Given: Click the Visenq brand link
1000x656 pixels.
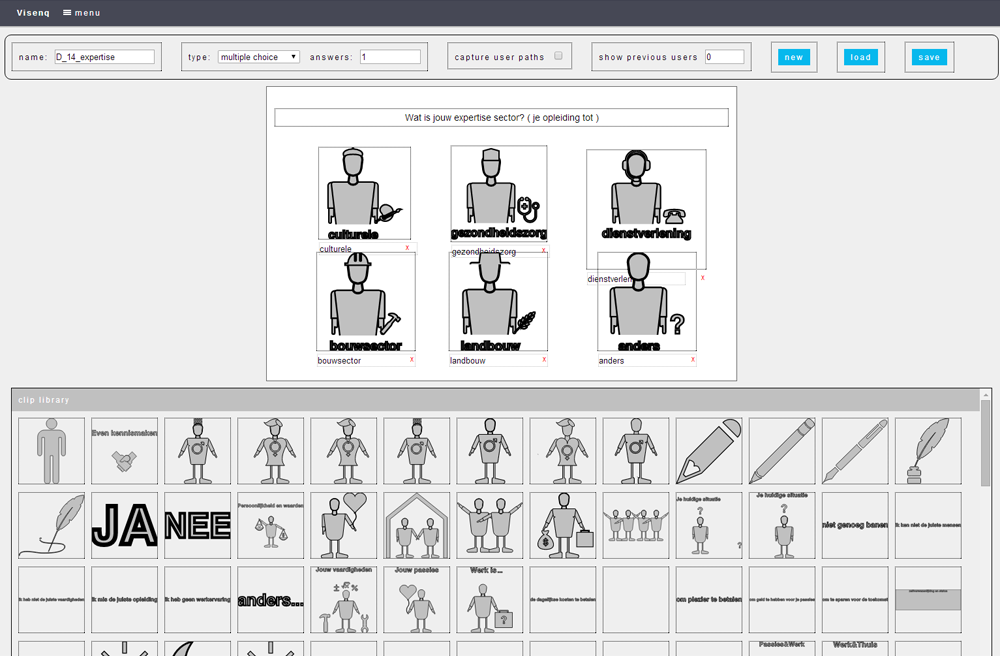Looking at the screenshot, I should [33, 13].
